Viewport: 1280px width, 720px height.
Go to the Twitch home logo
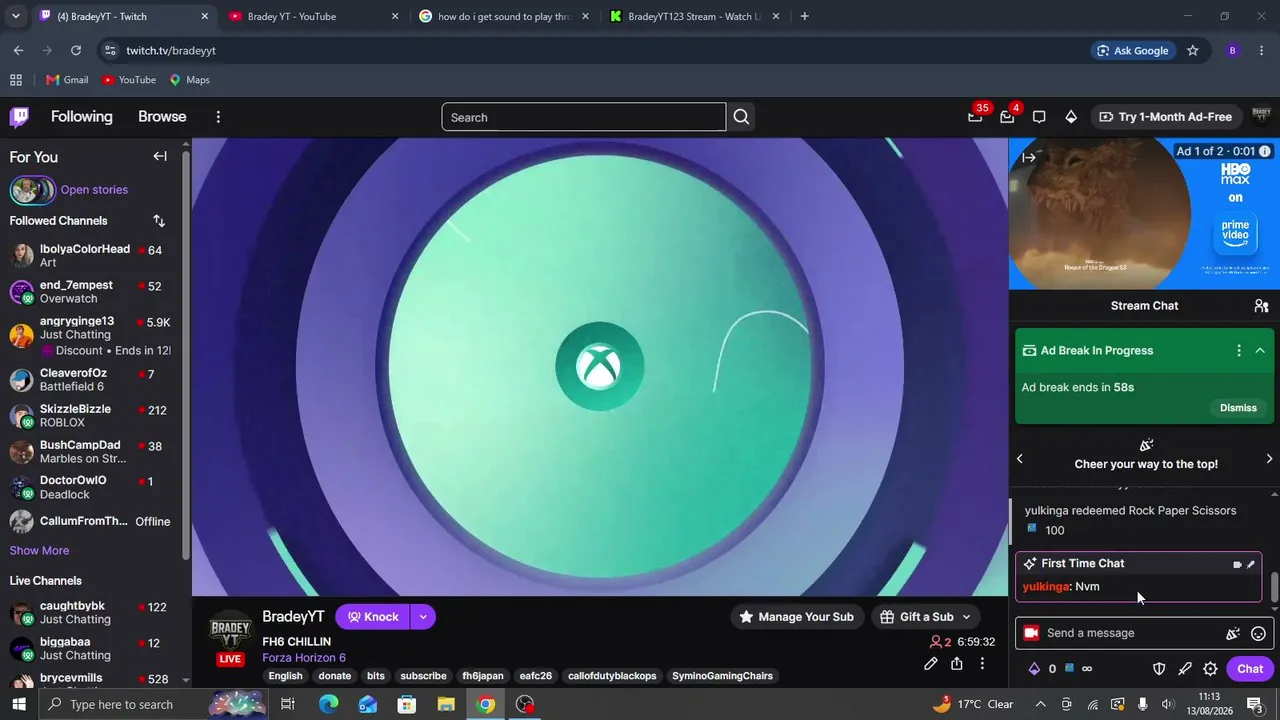click(x=19, y=117)
